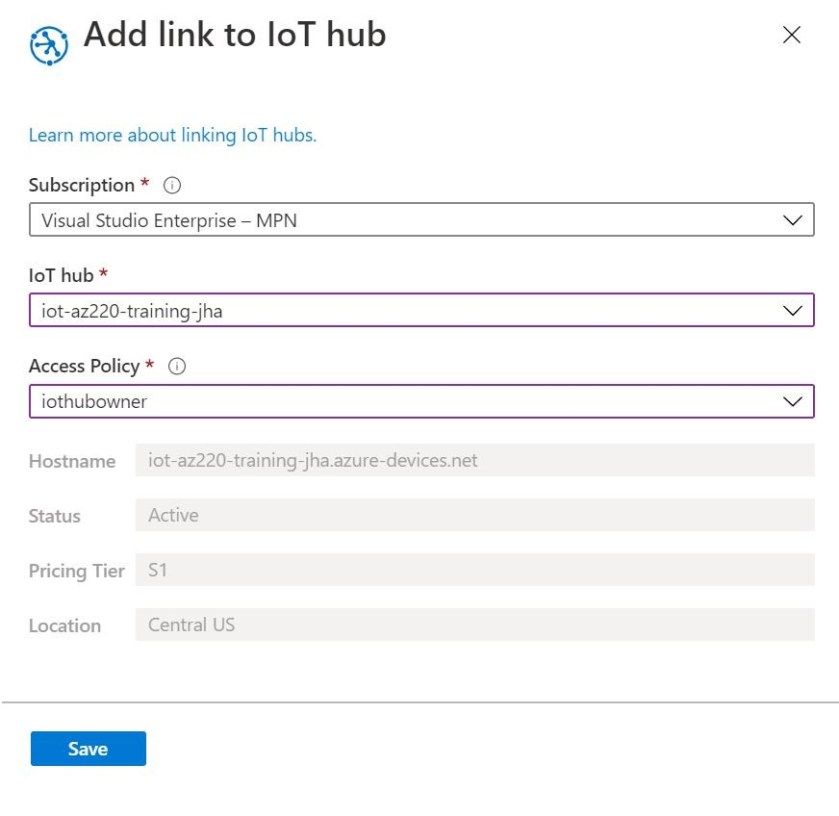Select the iothubowner policy field

pos(300,401)
